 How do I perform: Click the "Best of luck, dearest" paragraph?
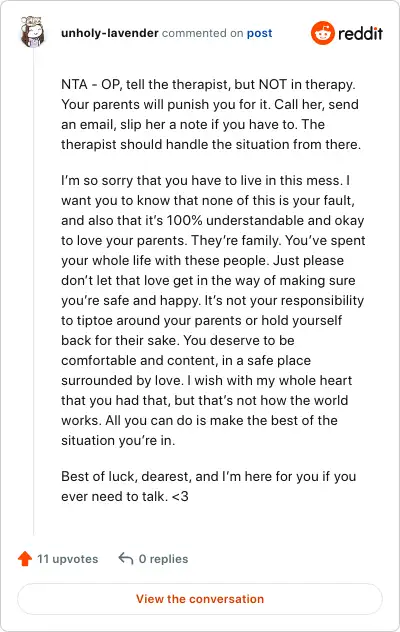pyautogui.click(x=208, y=486)
